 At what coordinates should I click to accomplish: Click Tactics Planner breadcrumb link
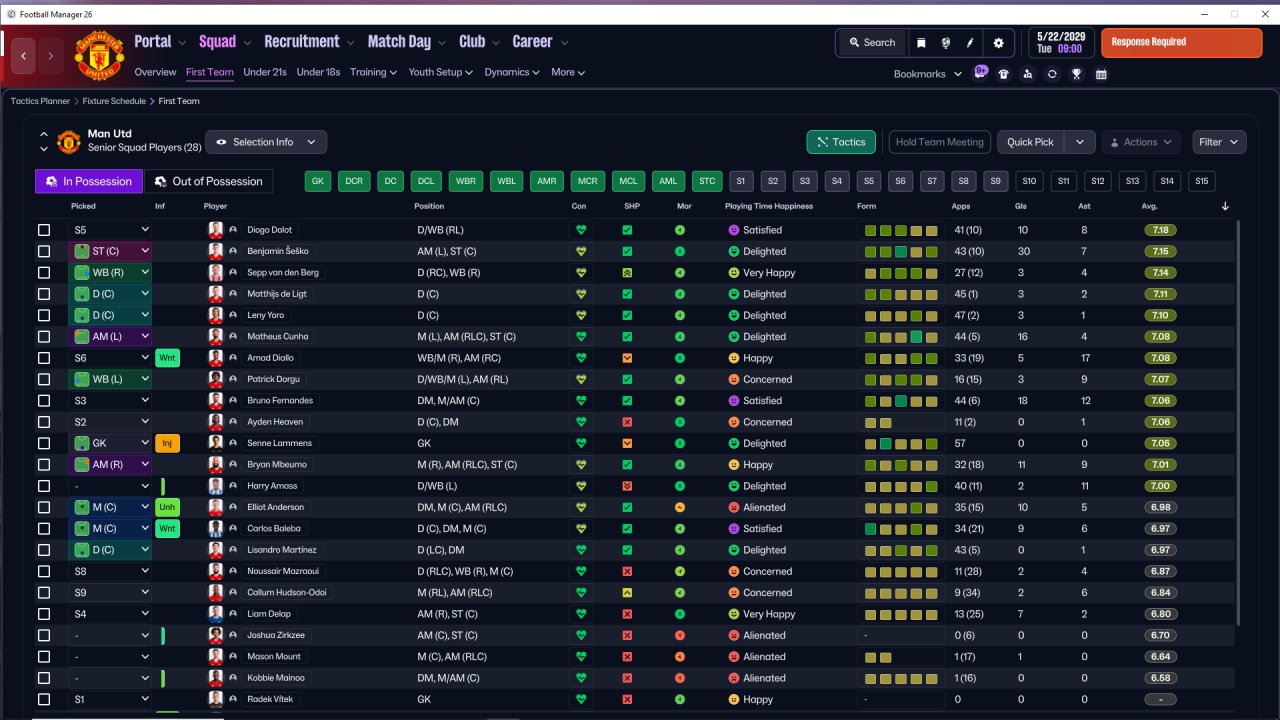(41, 101)
